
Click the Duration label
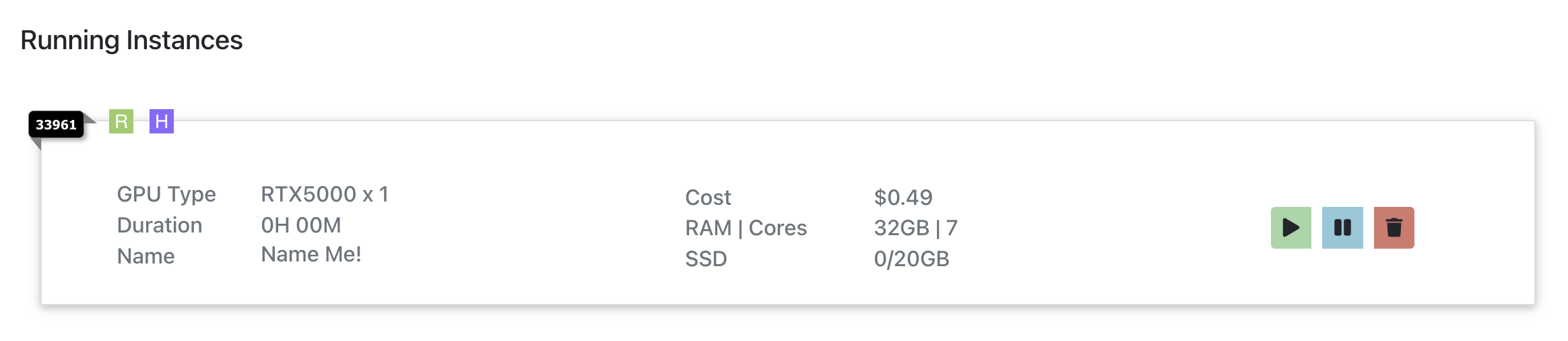tap(160, 225)
